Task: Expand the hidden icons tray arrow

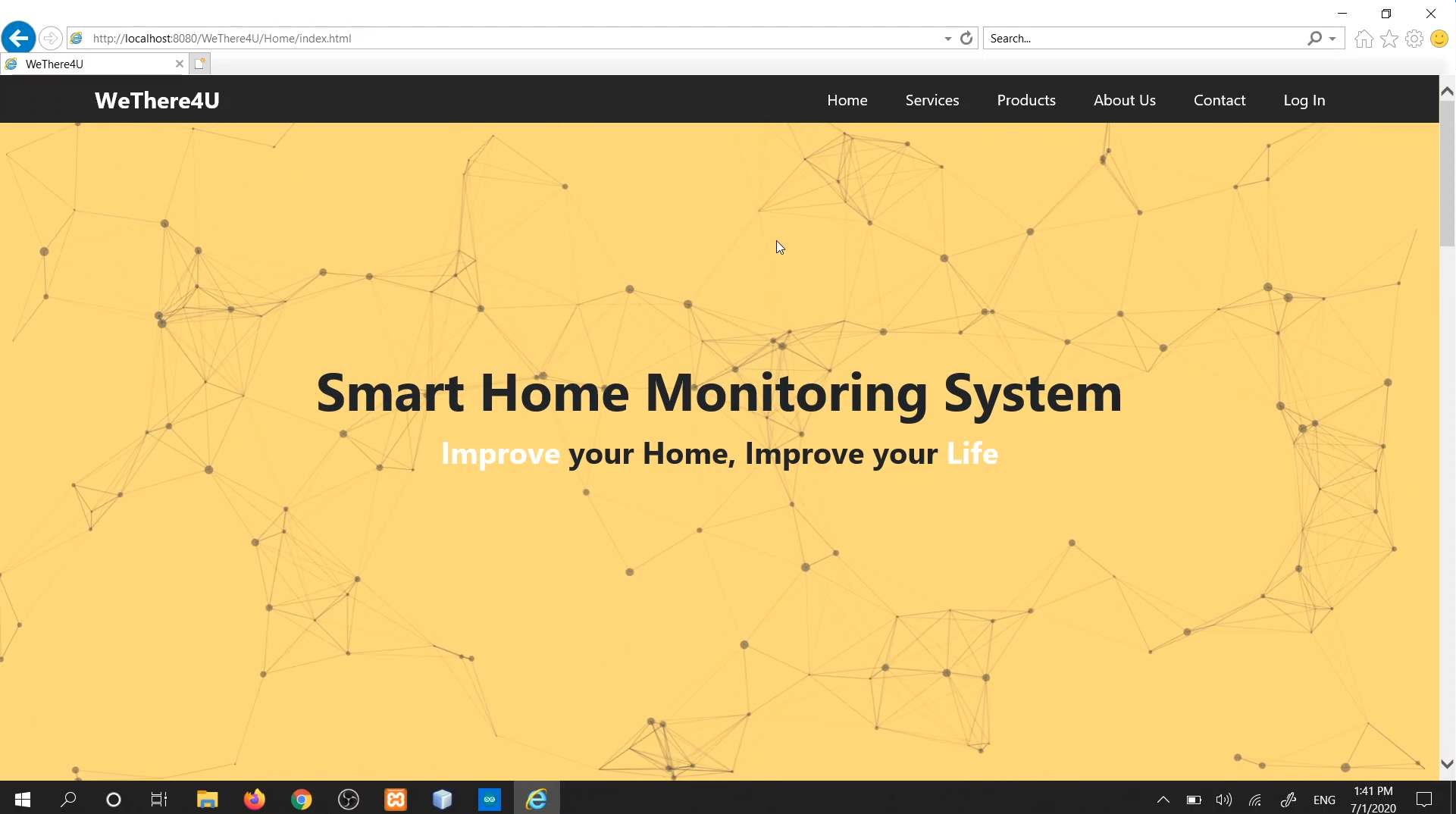Action: click(x=1162, y=799)
